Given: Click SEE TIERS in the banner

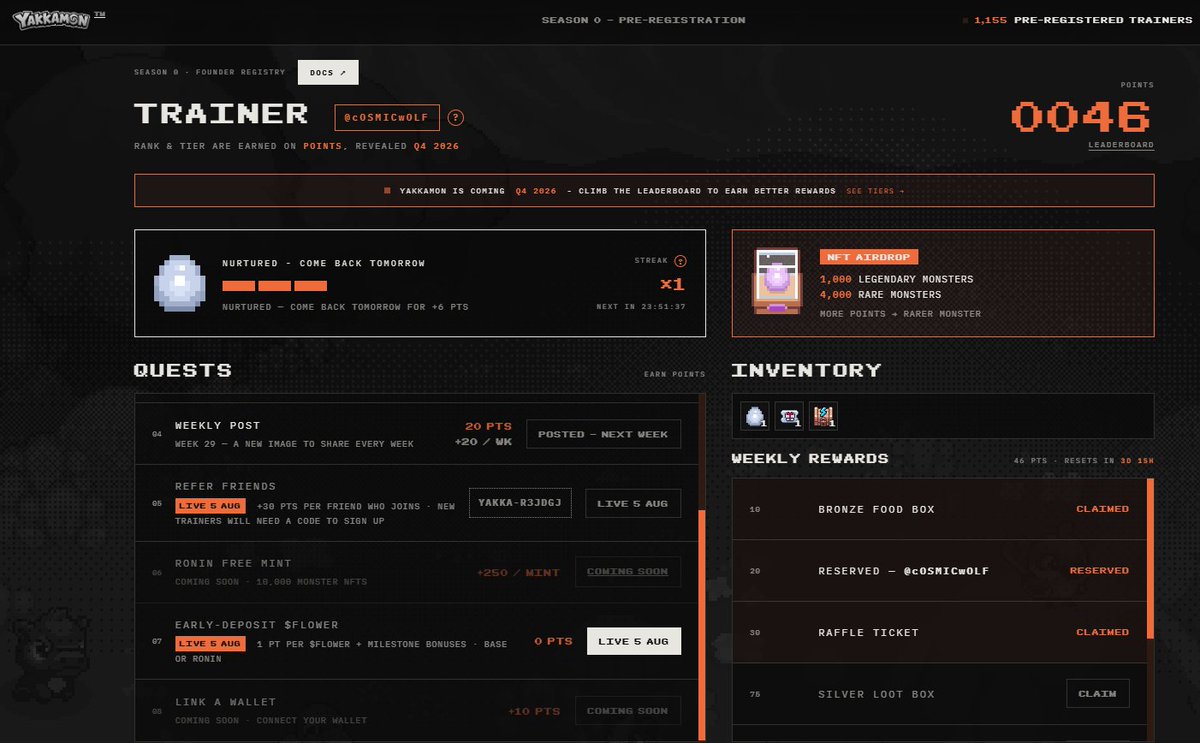Looking at the screenshot, I should (x=875, y=190).
